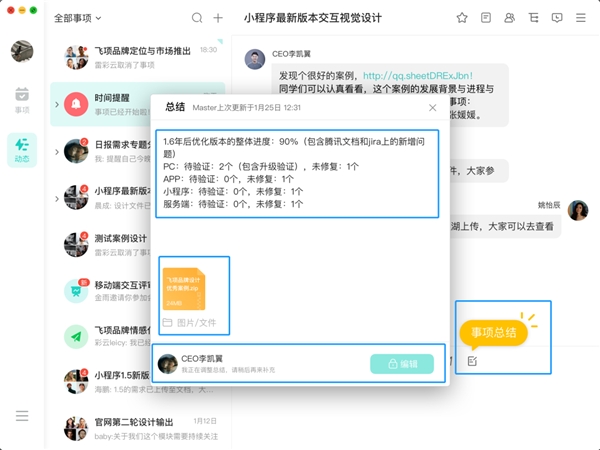Image resolution: width=600 pixels, height=450 pixels.
Task: Click the plus icon to add item
Action: coord(218,18)
